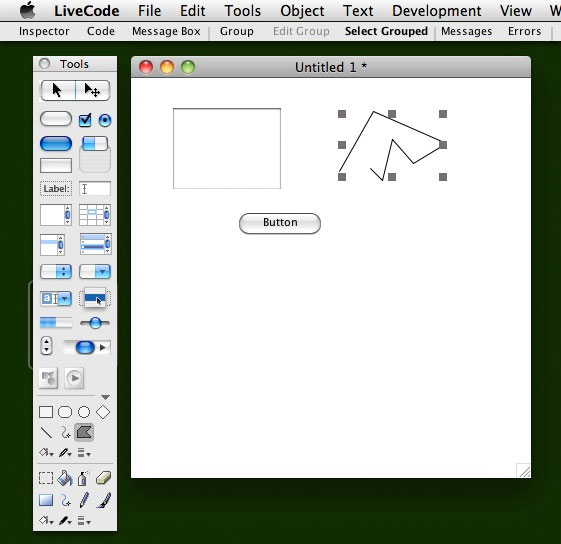Choose the combo box tool

click(x=56, y=298)
